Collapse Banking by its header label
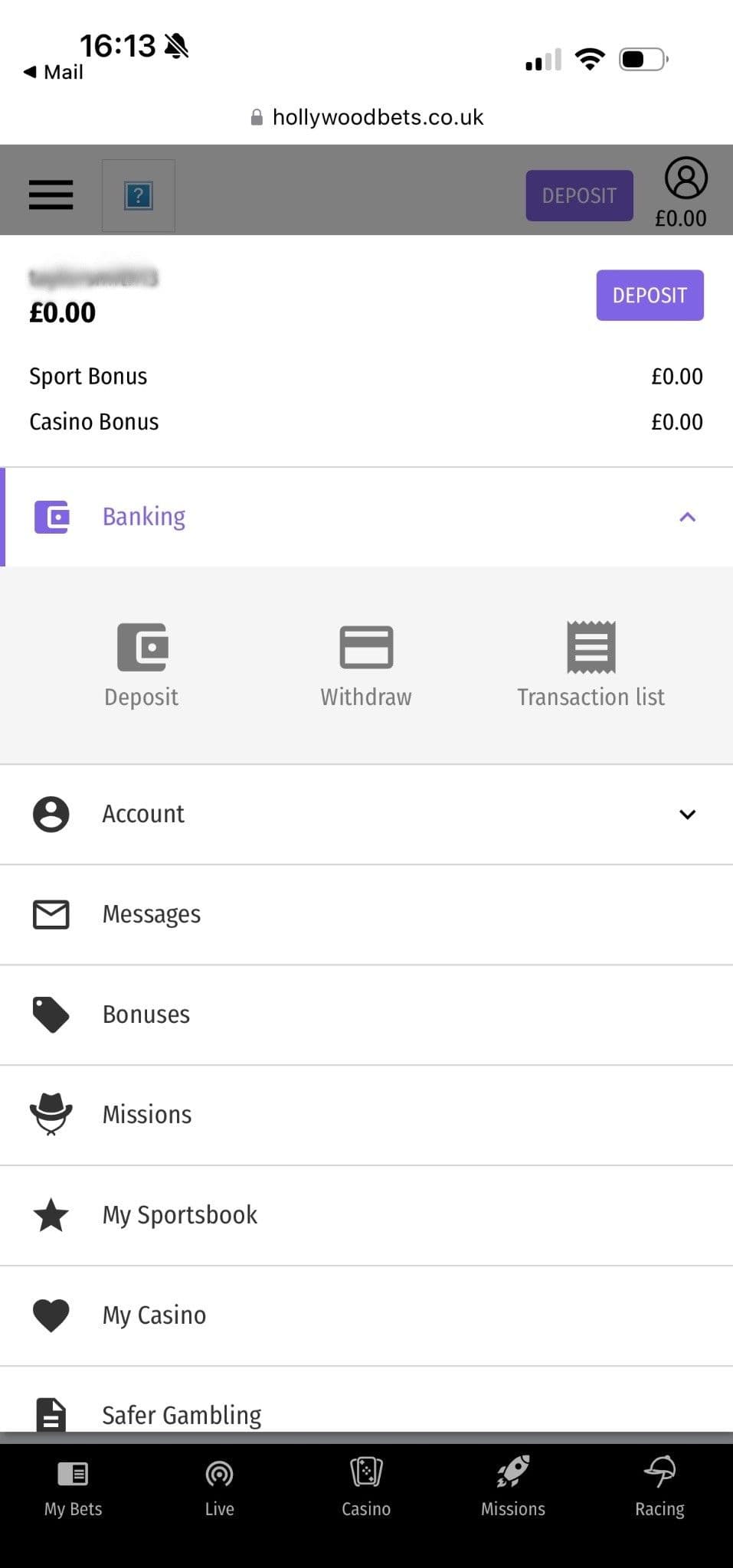 (x=144, y=517)
